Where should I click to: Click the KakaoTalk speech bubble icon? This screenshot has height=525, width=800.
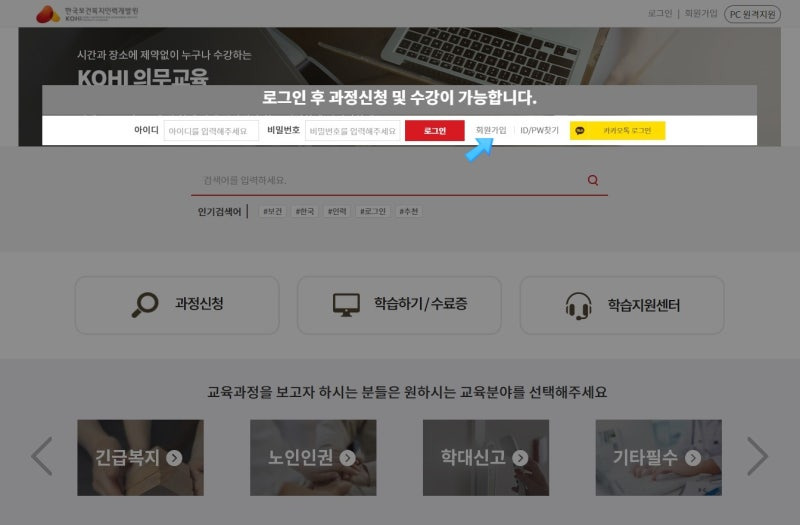tap(580, 131)
